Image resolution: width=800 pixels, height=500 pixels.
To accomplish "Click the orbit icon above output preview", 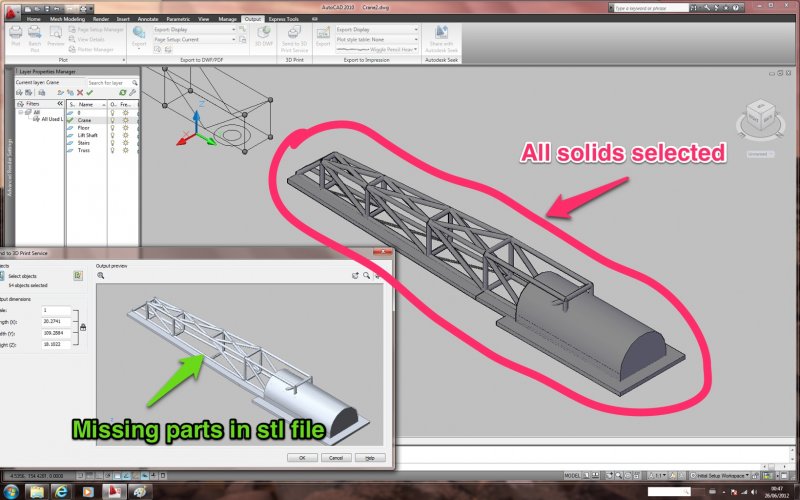I will pos(355,276).
